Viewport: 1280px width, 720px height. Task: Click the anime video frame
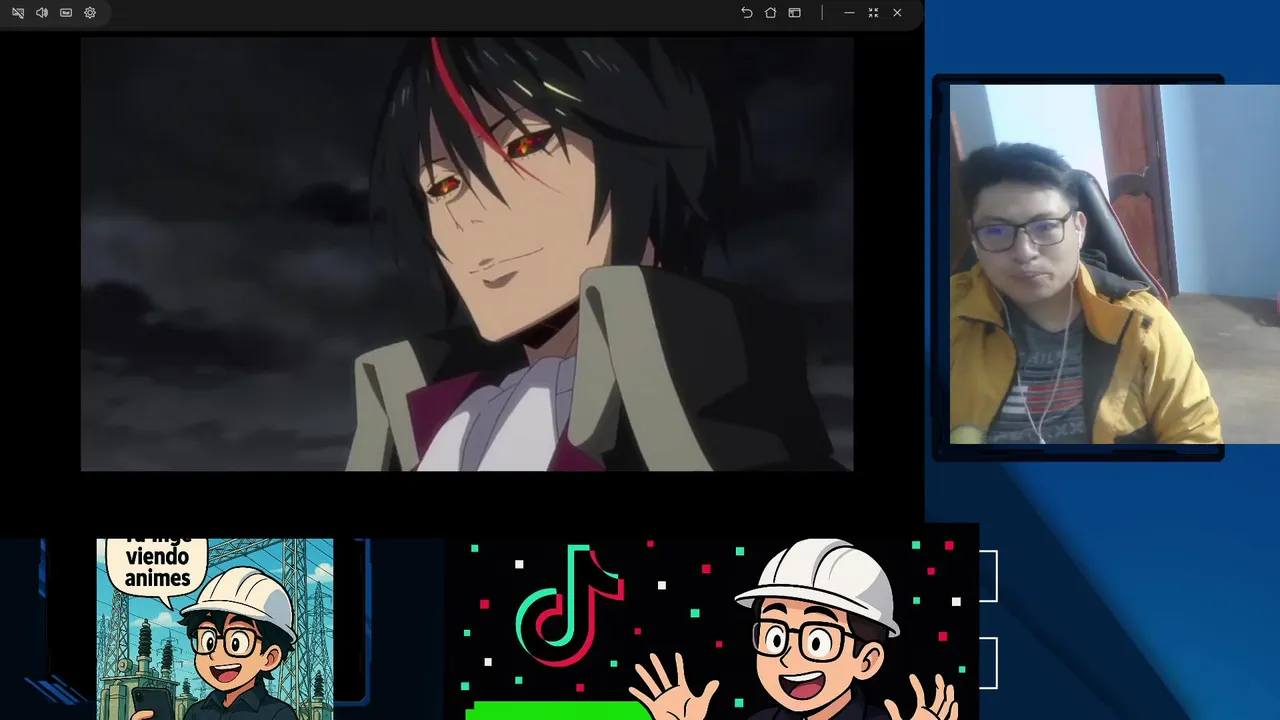tap(467, 254)
